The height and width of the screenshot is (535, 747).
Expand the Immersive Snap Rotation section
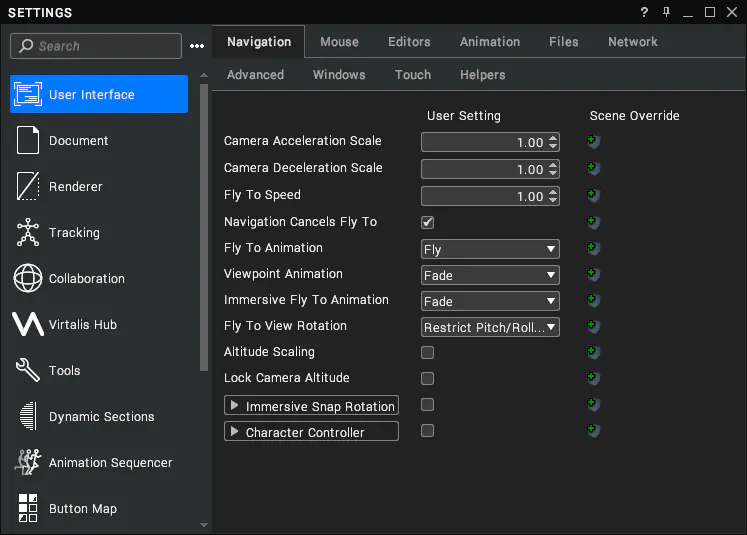[234, 405]
